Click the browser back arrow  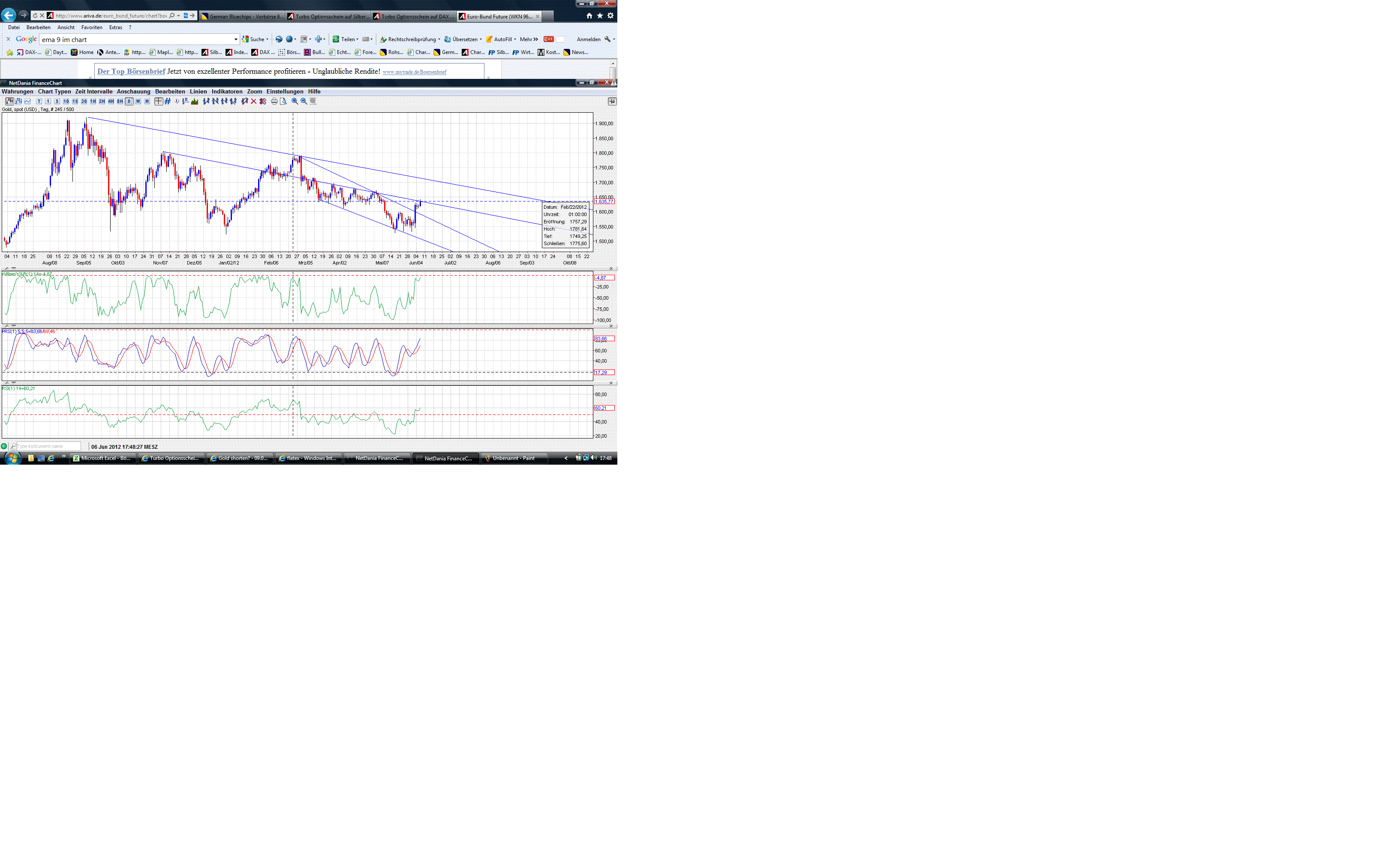(x=9, y=15)
